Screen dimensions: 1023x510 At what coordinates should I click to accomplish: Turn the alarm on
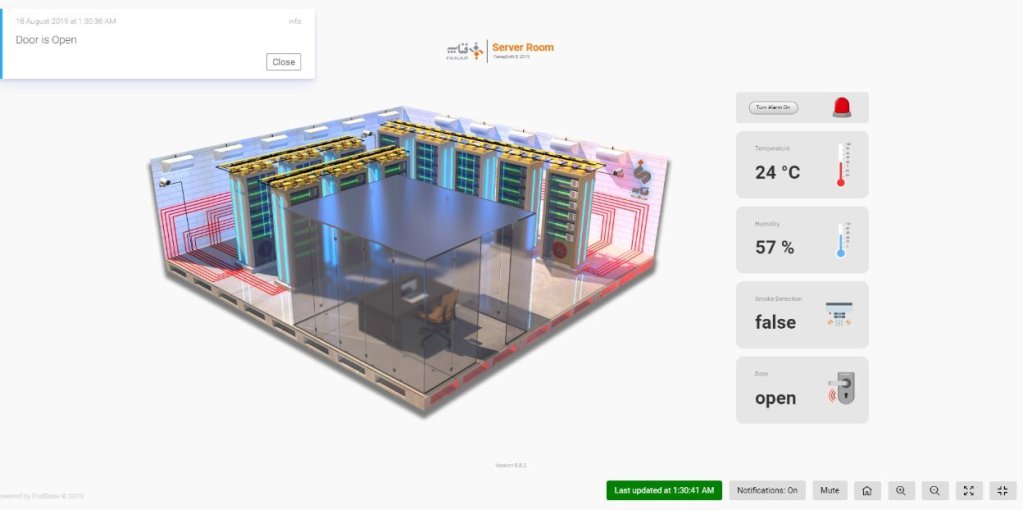click(x=773, y=107)
